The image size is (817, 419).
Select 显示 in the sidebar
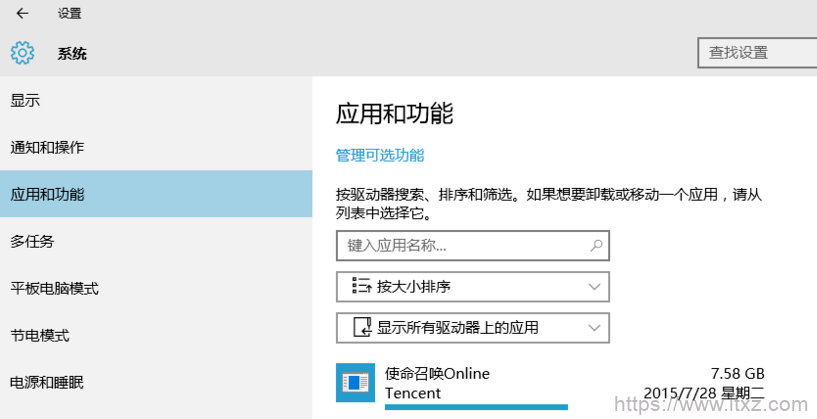(x=156, y=101)
